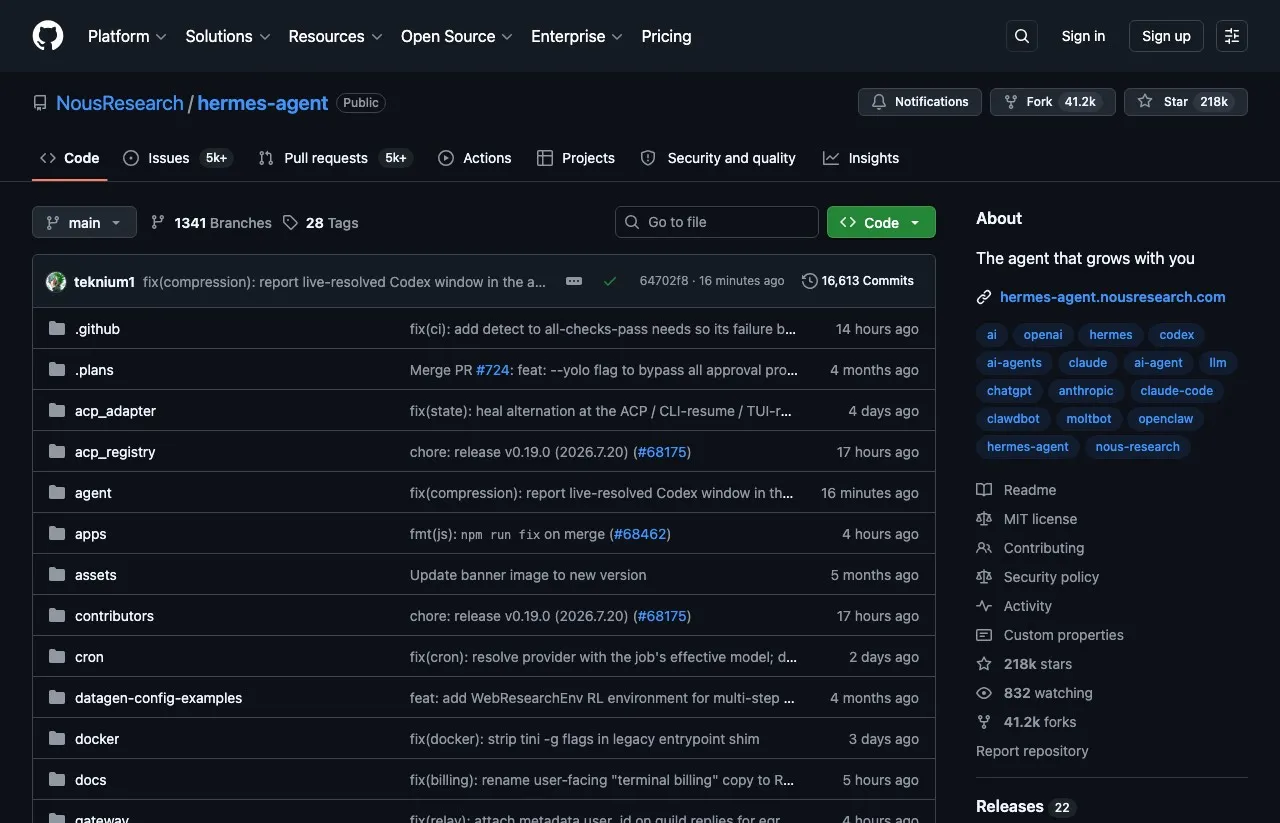This screenshot has width=1280, height=823.
Task: Open the Releases 22 heading link
Action: [1025, 806]
